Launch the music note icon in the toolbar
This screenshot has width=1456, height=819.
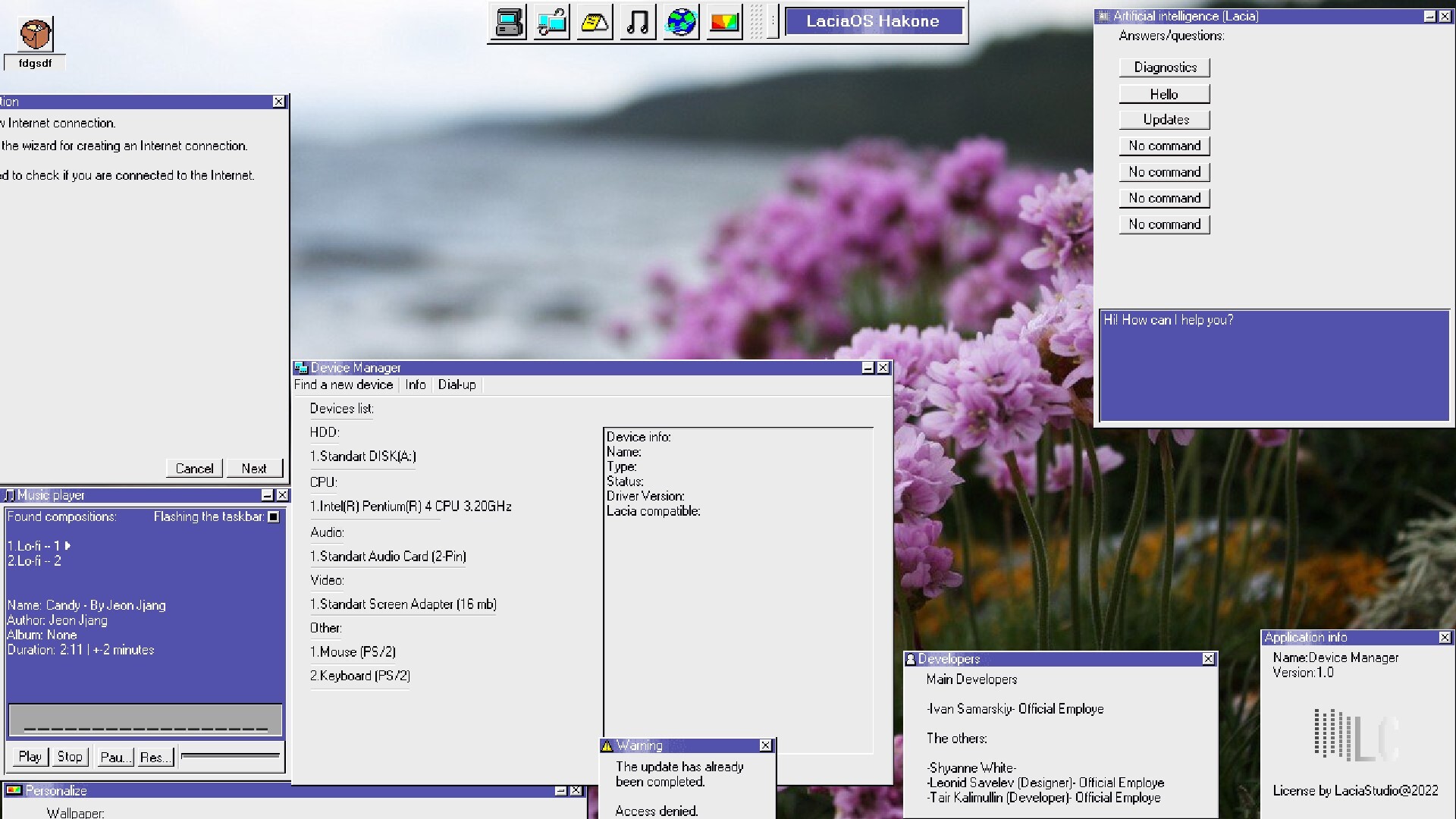(x=638, y=22)
